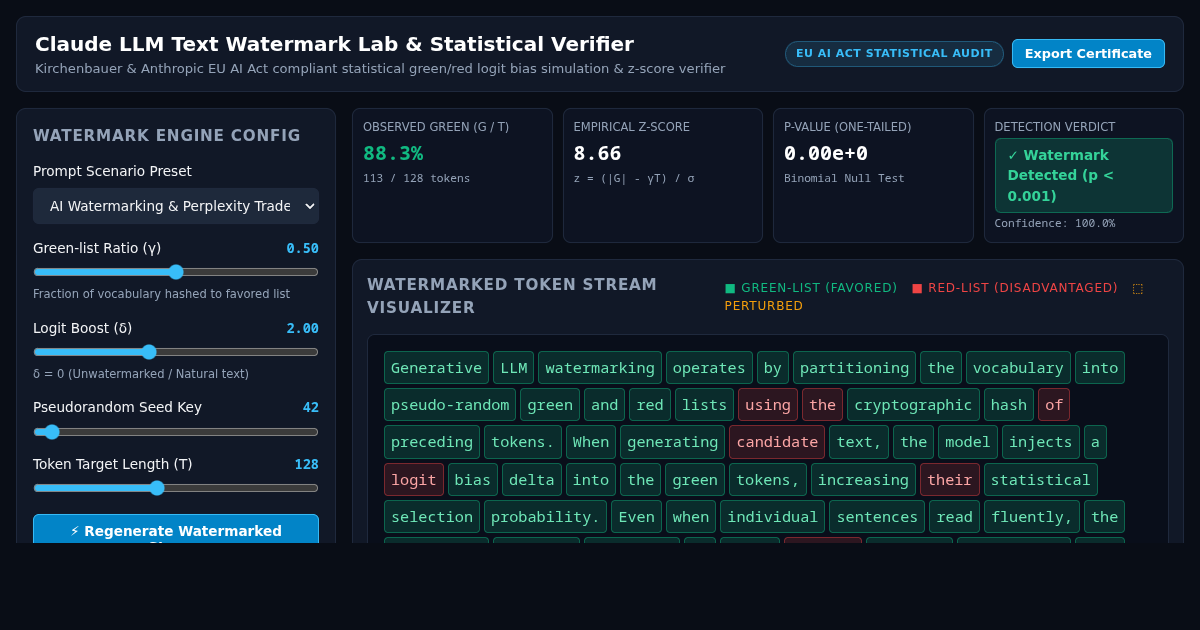This screenshot has height=630, width=1200.
Task: Click the 'Generative' token
Action: (436, 368)
